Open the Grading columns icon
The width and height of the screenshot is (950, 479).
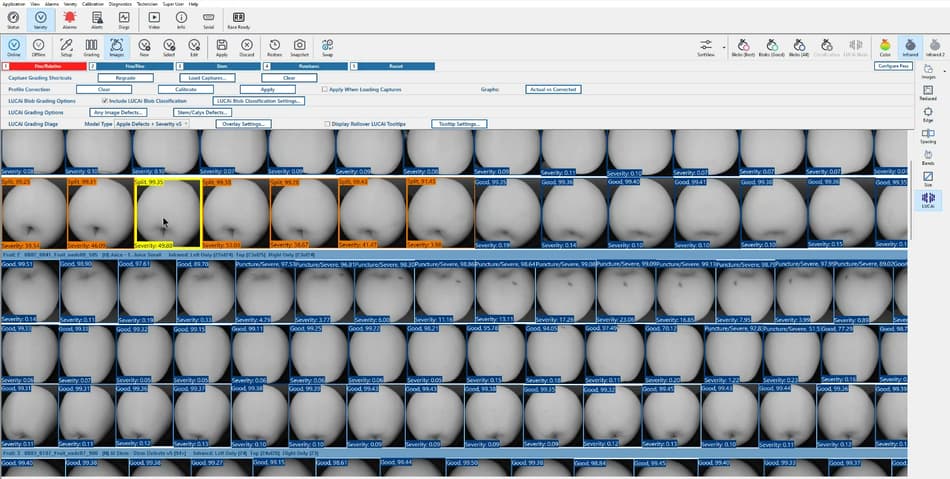pos(91,47)
